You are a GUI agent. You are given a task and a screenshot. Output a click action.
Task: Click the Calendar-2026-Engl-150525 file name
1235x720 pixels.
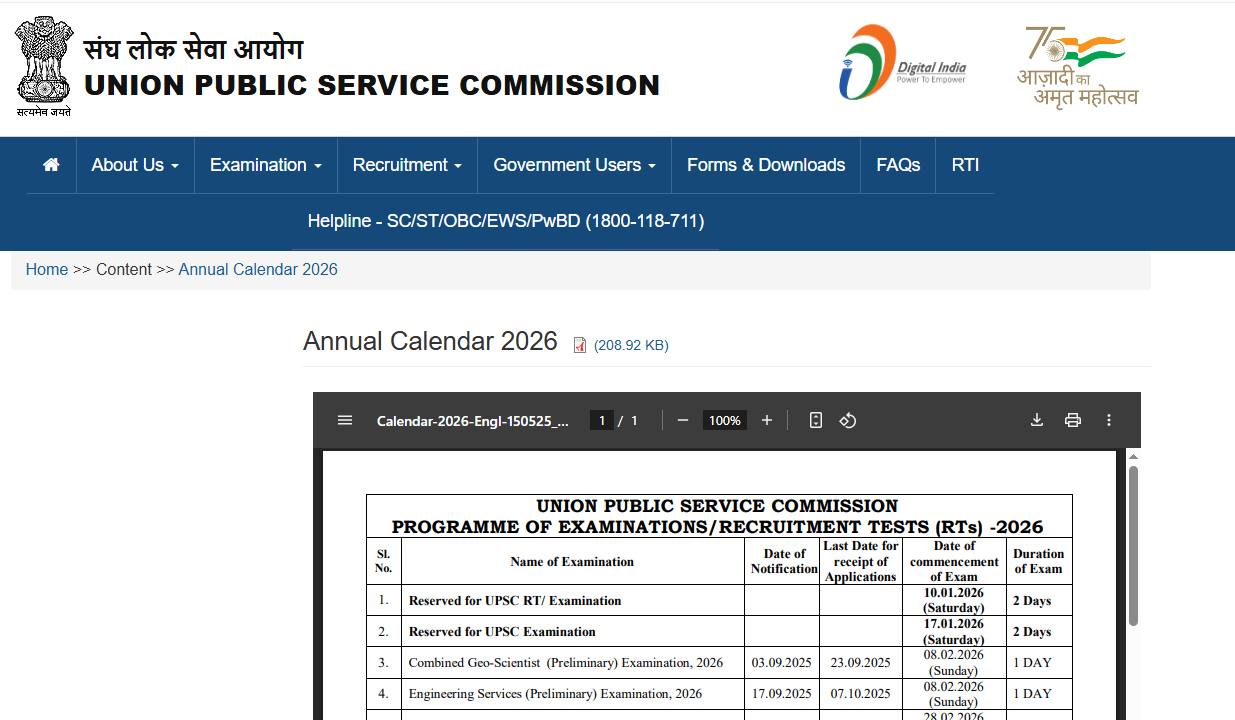[x=473, y=421]
